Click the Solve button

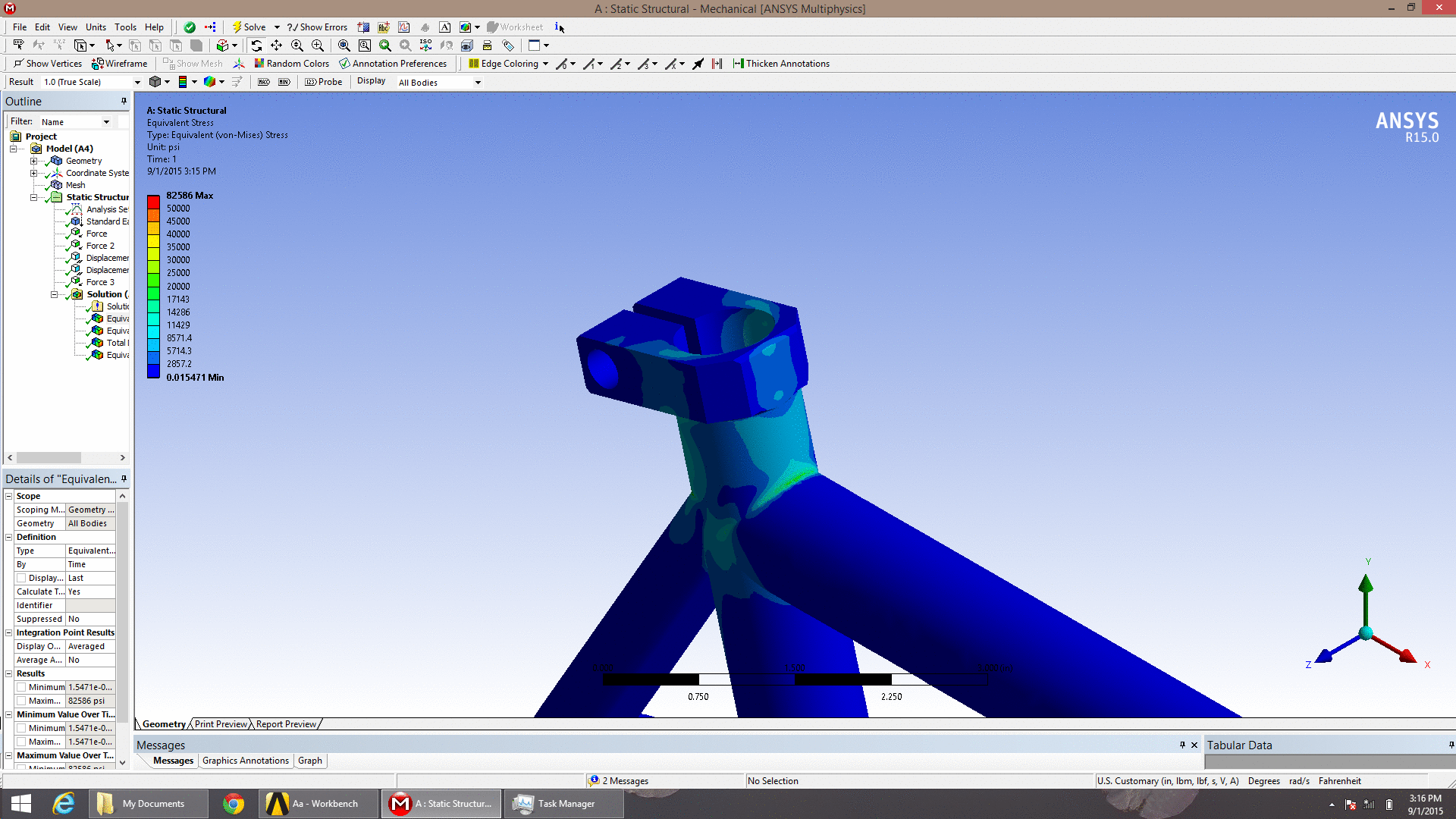click(x=249, y=27)
